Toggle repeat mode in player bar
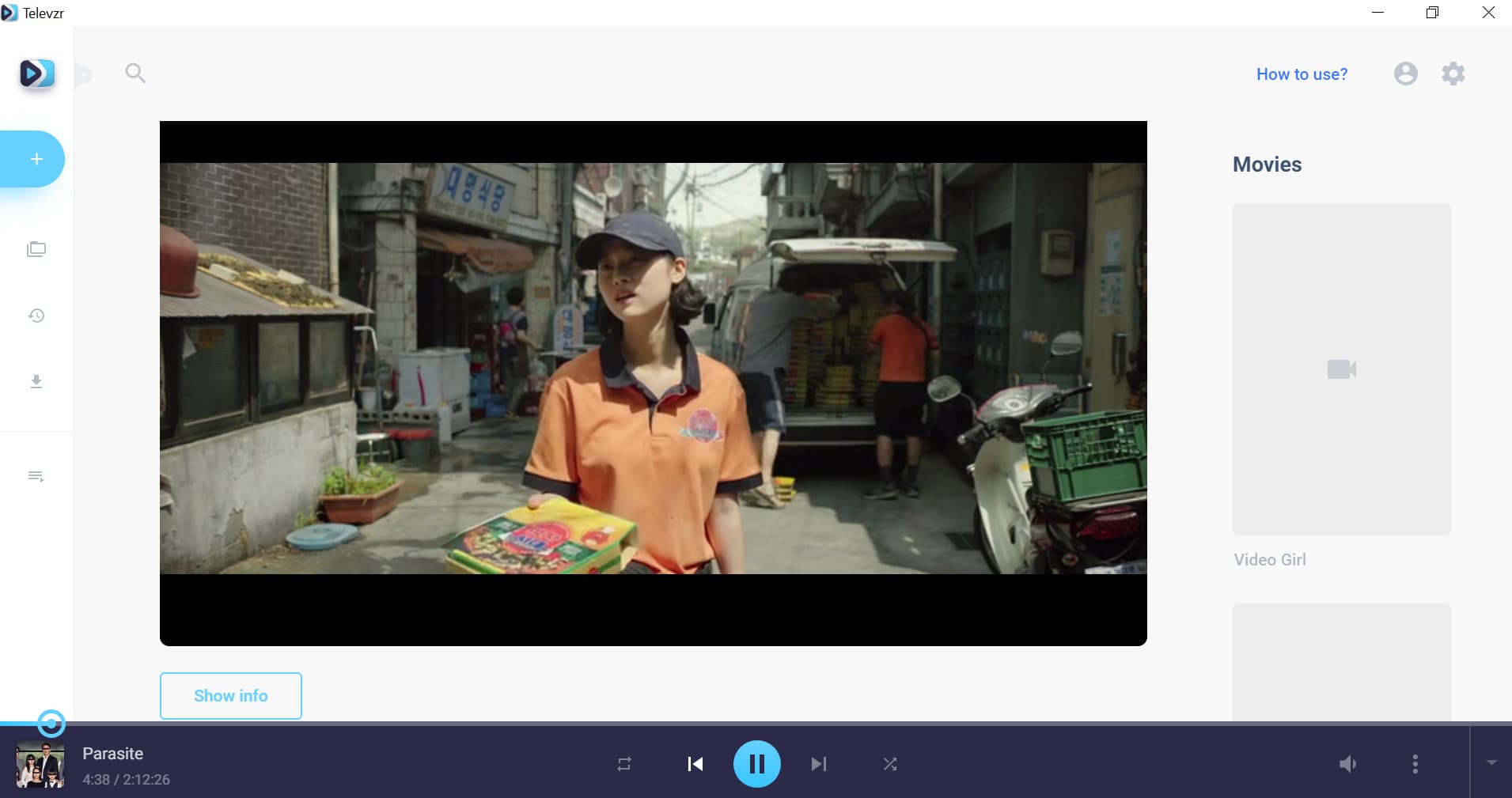The image size is (1512, 798). [624, 764]
